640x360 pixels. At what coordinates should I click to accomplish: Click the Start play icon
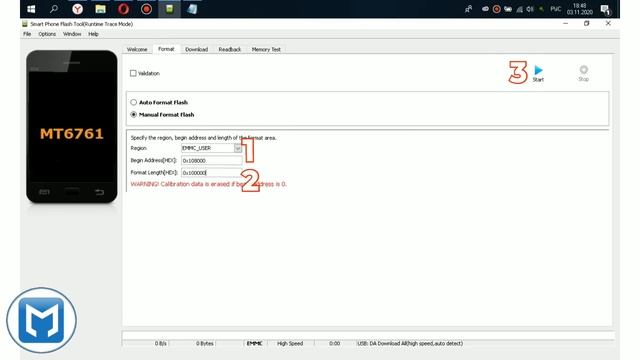[538, 70]
